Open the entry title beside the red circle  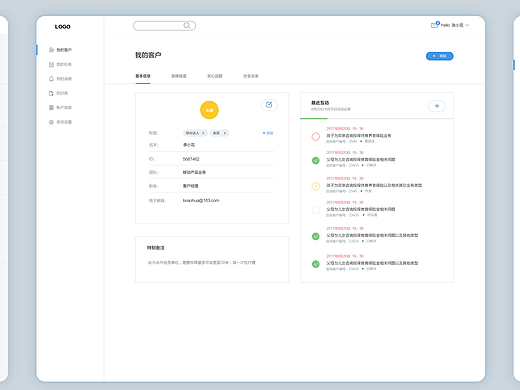(x=359, y=136)
